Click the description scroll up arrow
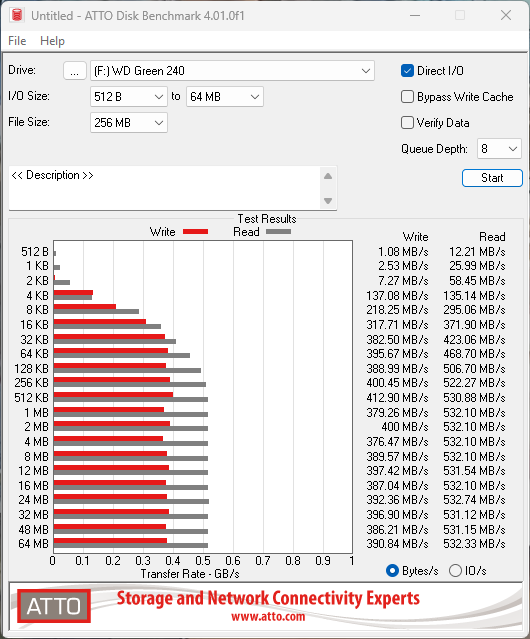Screen dimensions: 530x639 [328, 176]
